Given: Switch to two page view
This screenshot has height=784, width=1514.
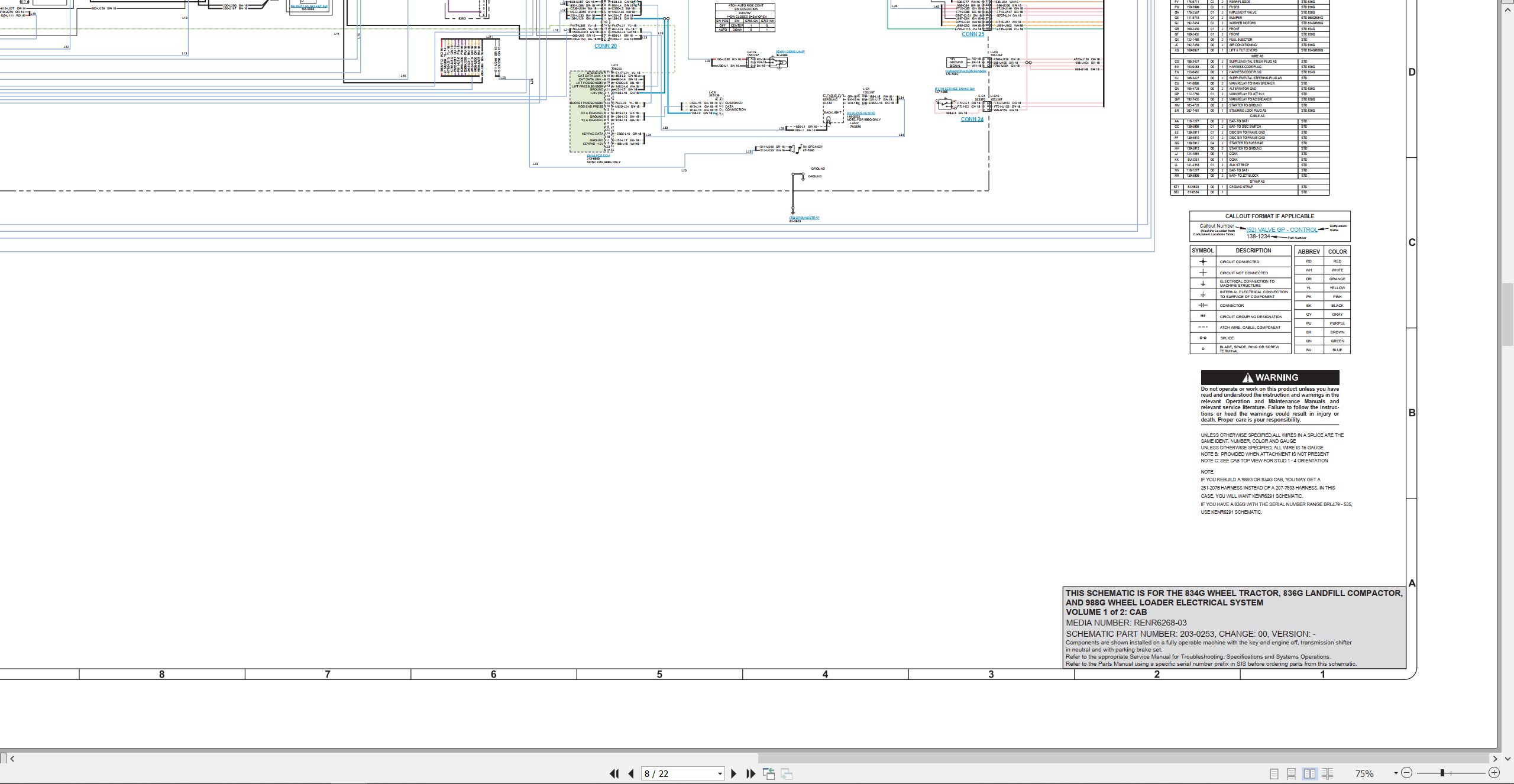Looking at the screenshot, I should 1309,773.
